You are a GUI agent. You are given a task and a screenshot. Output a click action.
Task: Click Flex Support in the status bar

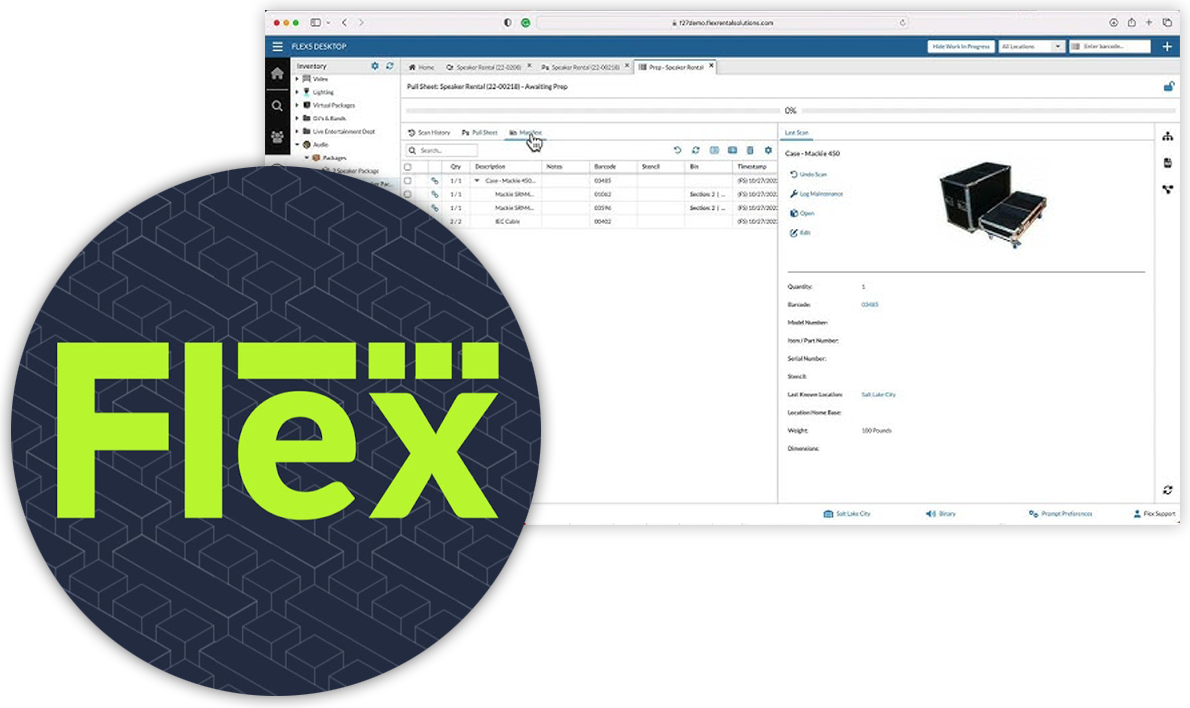pyautogui.click(x=1154, y=514)
